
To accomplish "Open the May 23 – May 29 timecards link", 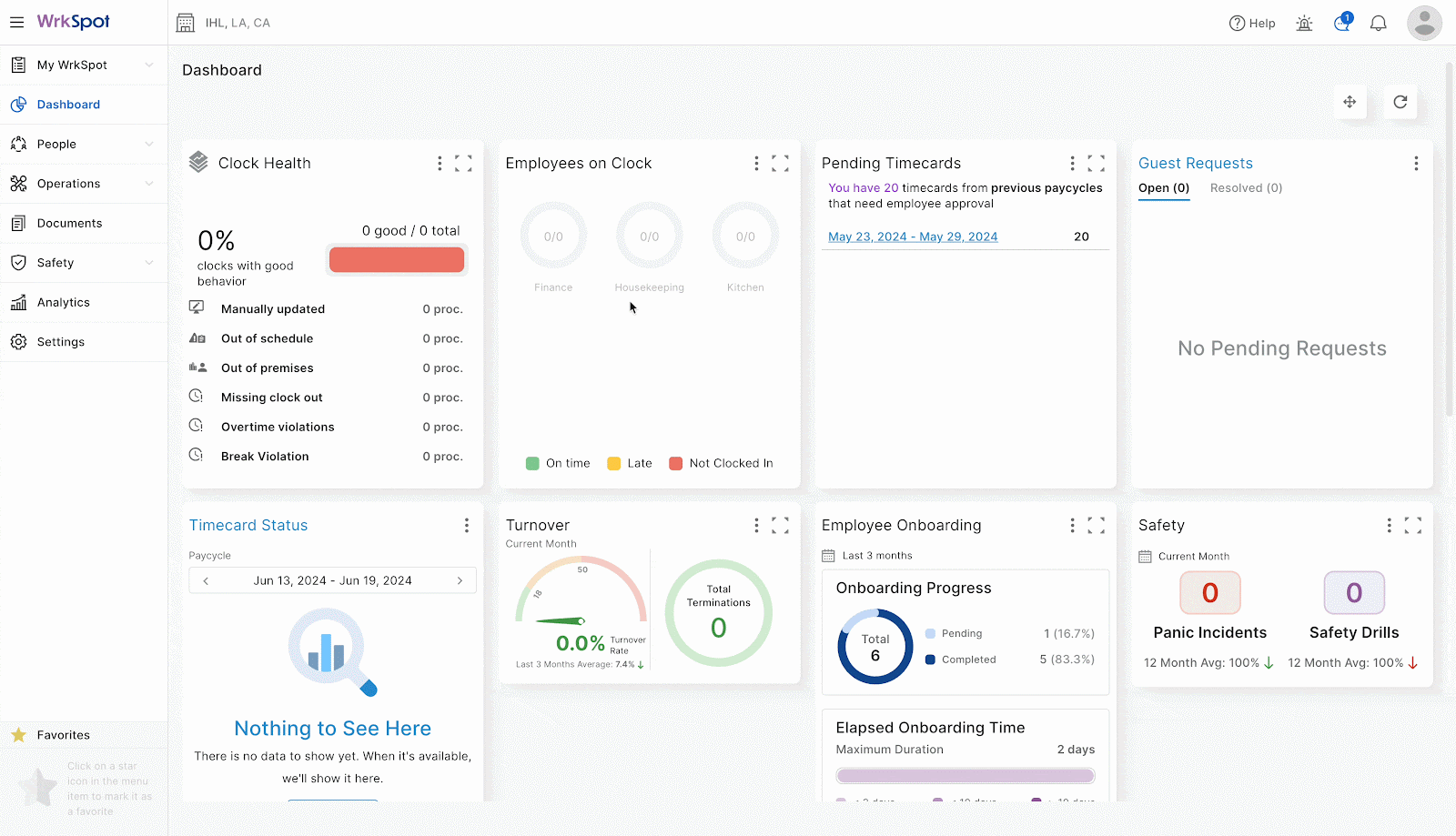I will pos(913,237).
